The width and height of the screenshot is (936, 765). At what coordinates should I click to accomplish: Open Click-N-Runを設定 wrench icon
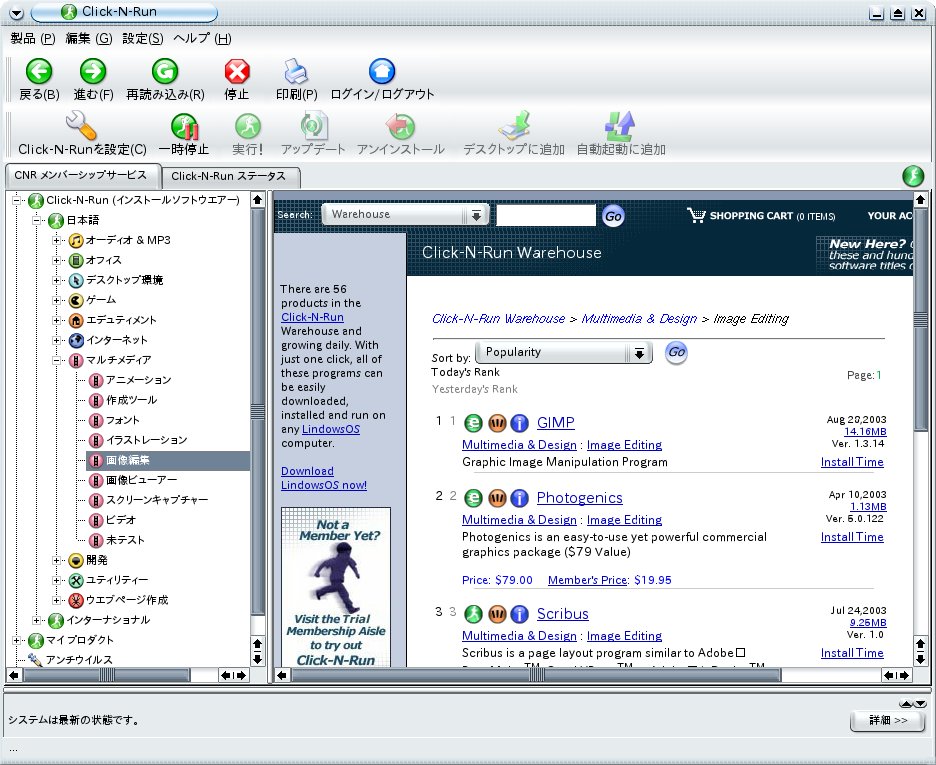pyautogui.click(x=81, y=125)
